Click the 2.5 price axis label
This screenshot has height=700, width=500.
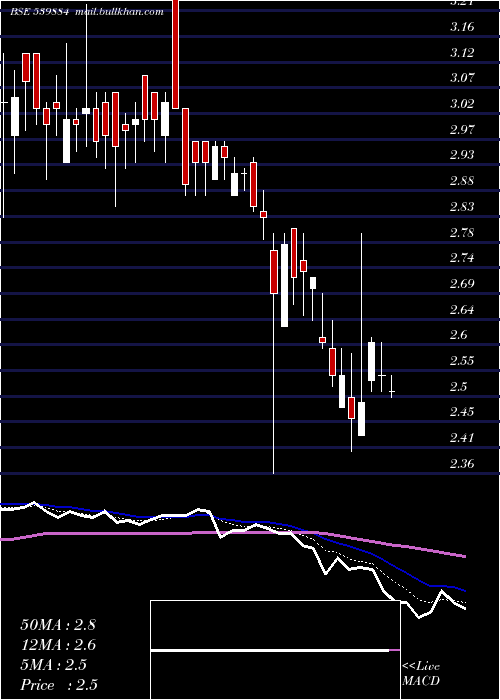pyautogui.click(x=459, y=386)
